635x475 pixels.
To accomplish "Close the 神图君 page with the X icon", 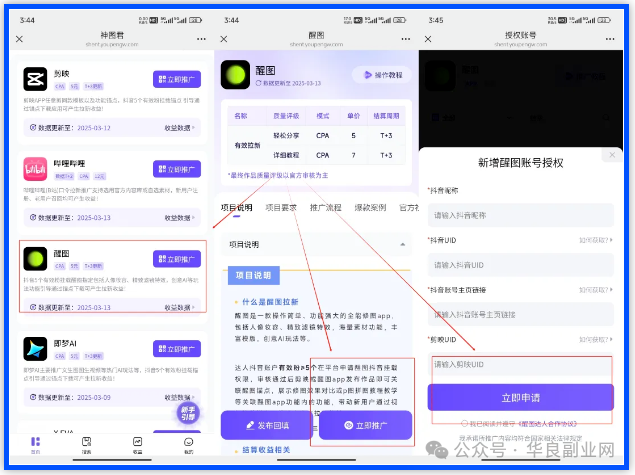I will tap(20, 39).
